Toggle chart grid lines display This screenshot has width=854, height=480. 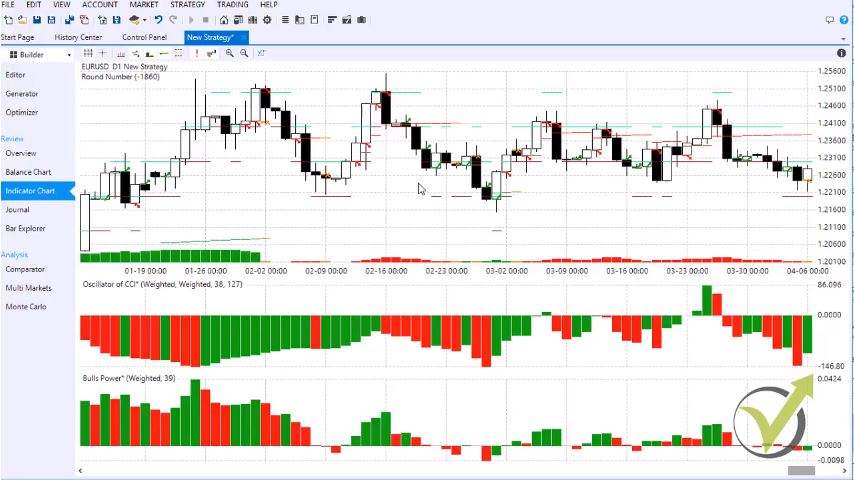pos(88,53)
